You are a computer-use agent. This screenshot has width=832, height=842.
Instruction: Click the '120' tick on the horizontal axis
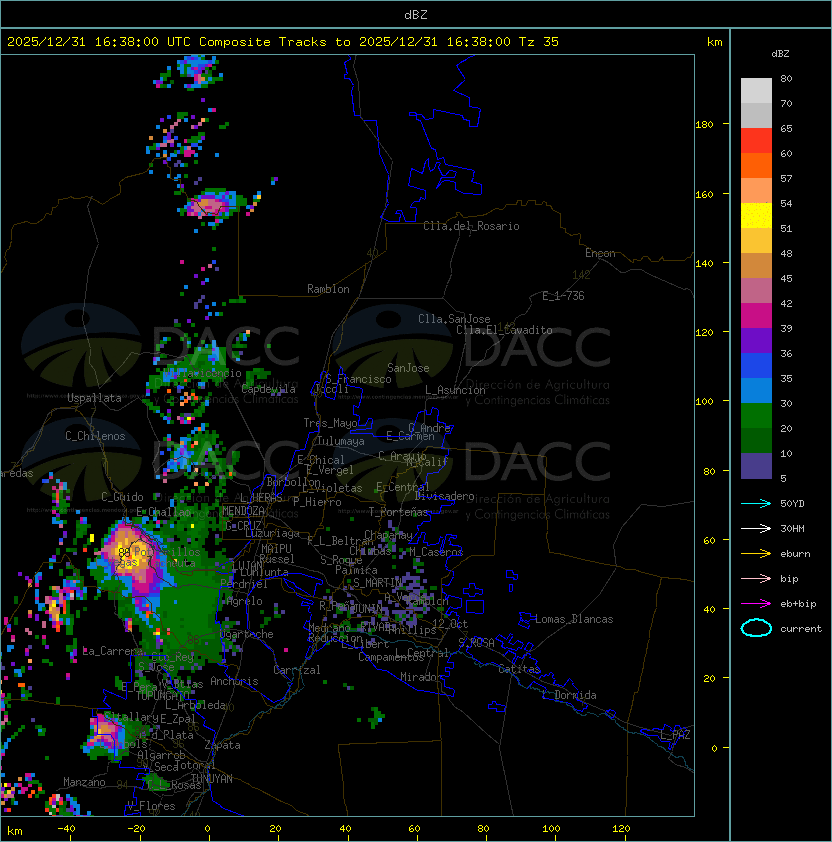pos(621,829)
